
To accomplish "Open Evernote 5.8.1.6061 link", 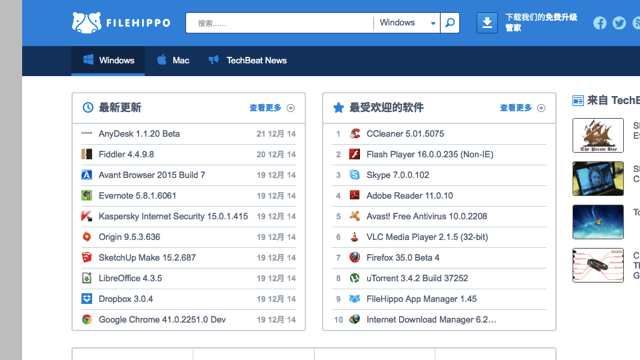I will click(137, 196).
